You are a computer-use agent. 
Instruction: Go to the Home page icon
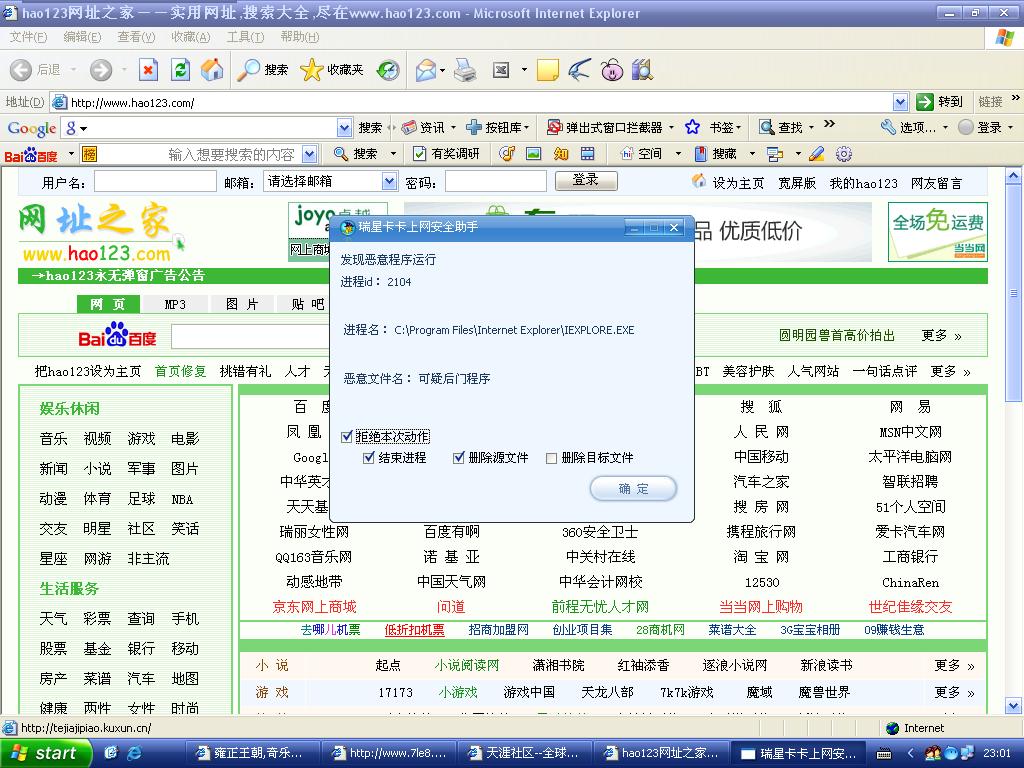(212, 70)
